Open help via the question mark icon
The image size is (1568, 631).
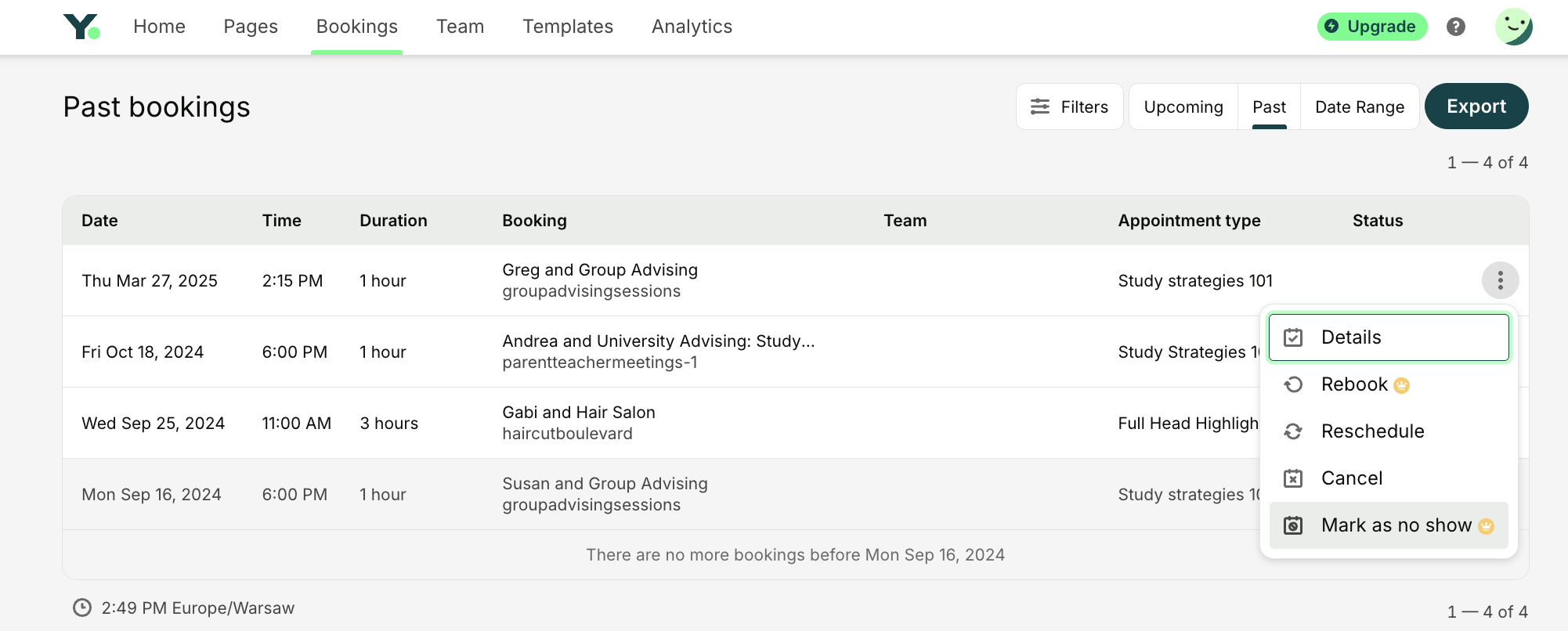(1455, 26)
